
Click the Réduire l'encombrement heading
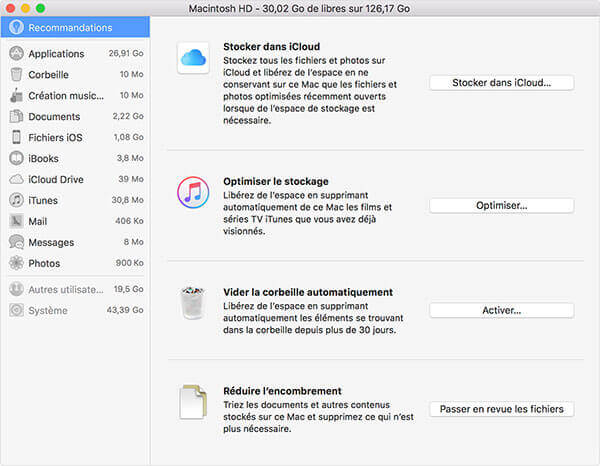coord(282,391)
